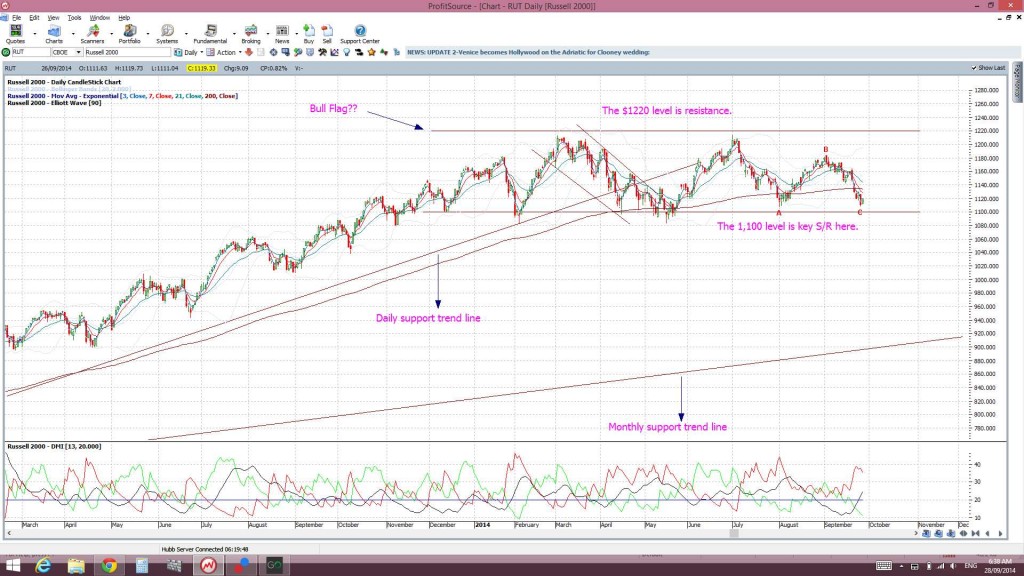Click the red down-arrow toolbar icon
The height and width of the screenshot is (576, 1024).
tap(249, 52)
